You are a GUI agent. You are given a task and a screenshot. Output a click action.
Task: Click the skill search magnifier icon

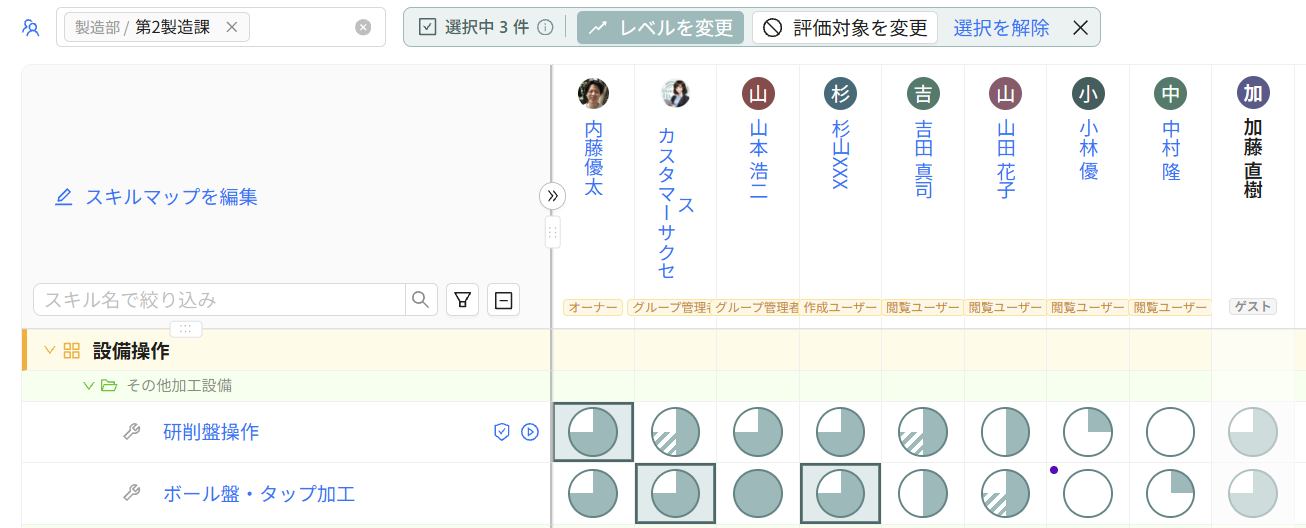421,299
